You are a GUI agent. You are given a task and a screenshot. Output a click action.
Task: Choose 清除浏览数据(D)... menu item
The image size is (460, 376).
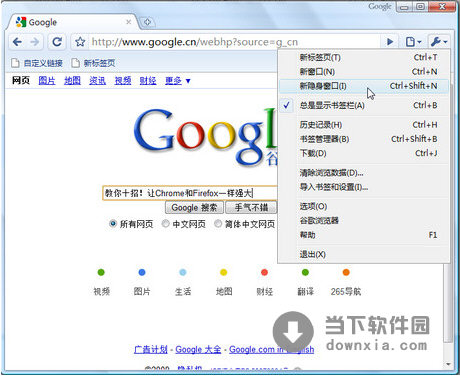click(x=364, y=173)
